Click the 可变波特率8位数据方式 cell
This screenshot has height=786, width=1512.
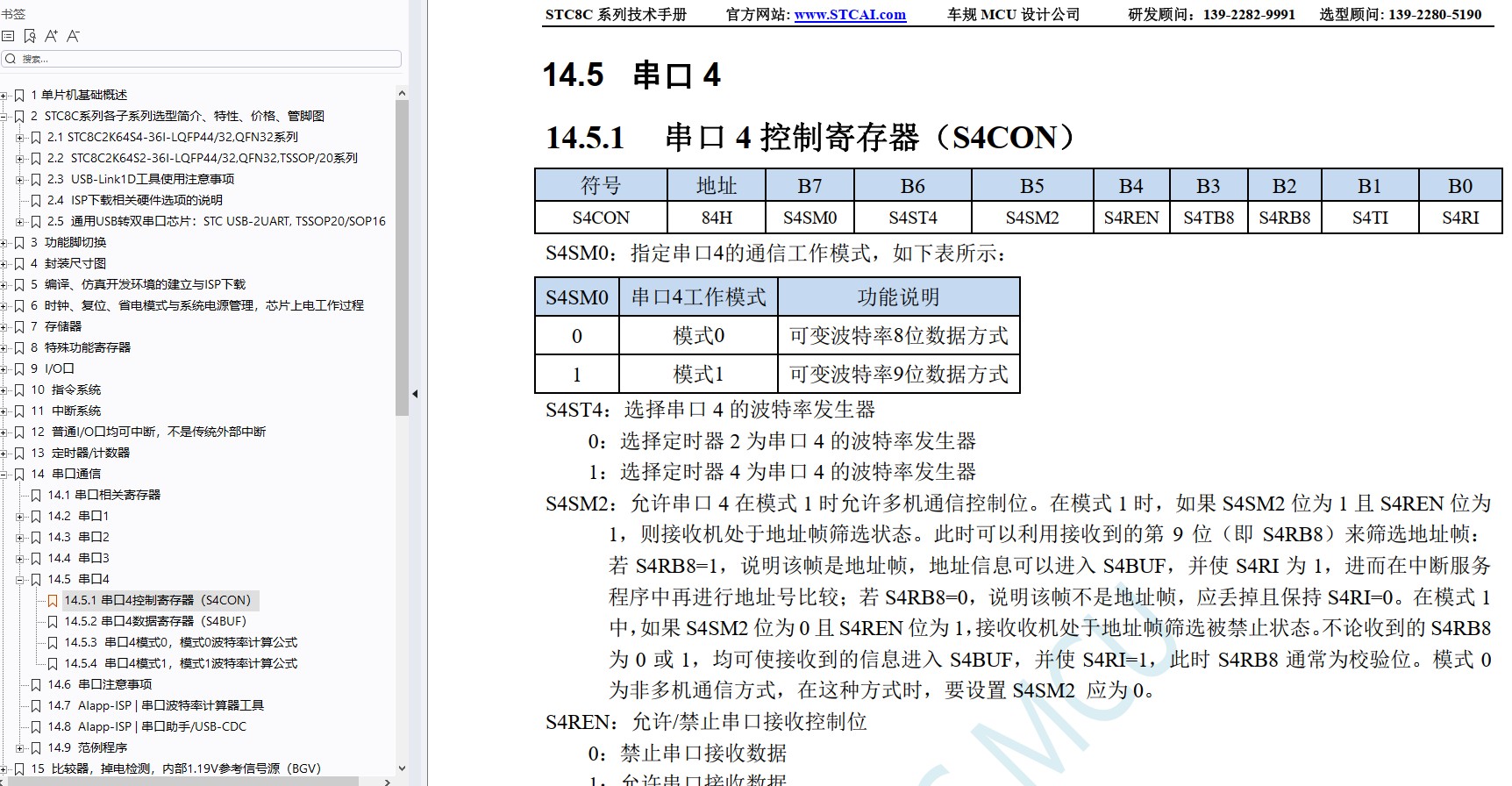[x=899, y=336]
